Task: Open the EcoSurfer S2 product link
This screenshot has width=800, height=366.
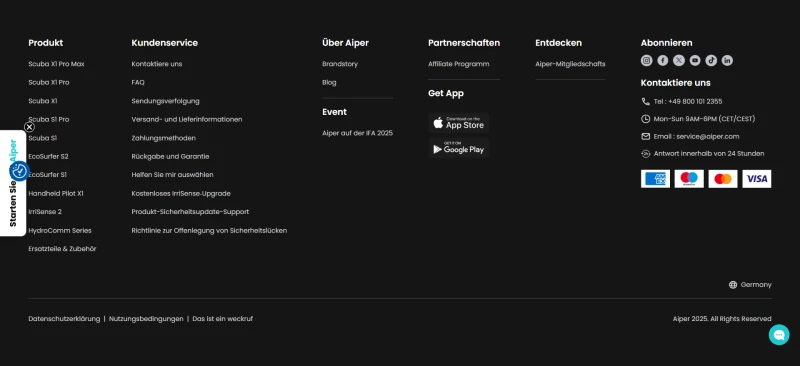Action: (x=48, y=157)
